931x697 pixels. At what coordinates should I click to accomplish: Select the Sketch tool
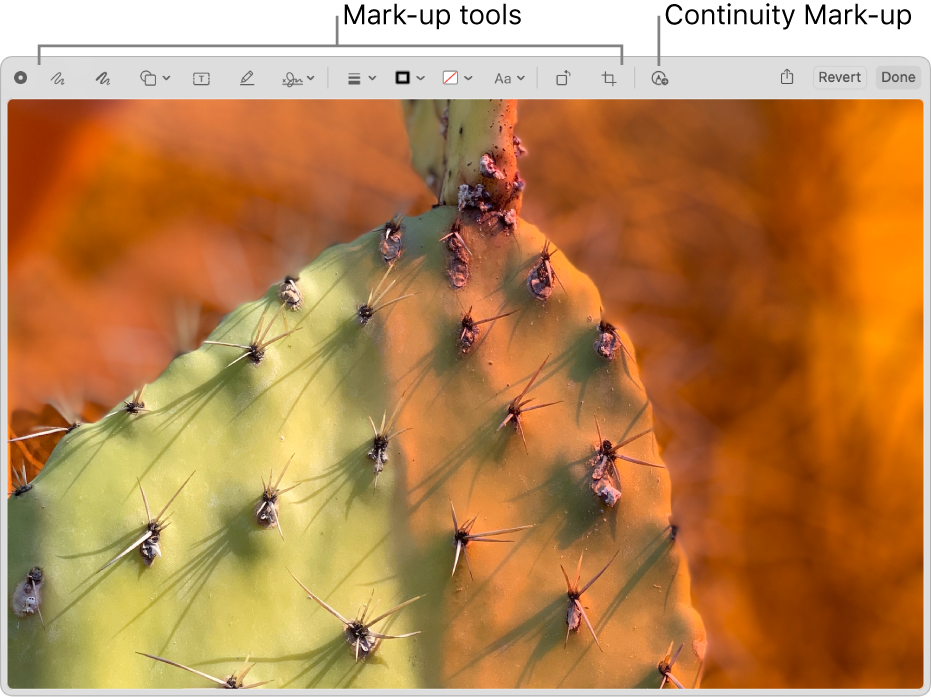(x=58, y=78)
